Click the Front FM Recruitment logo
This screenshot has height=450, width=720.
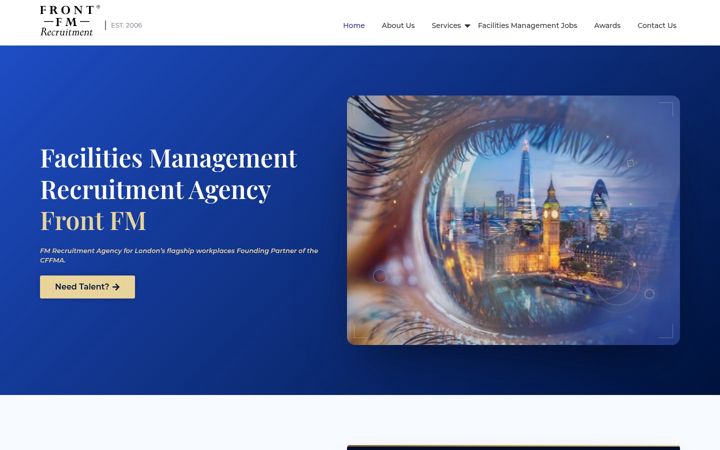[70, 21]
